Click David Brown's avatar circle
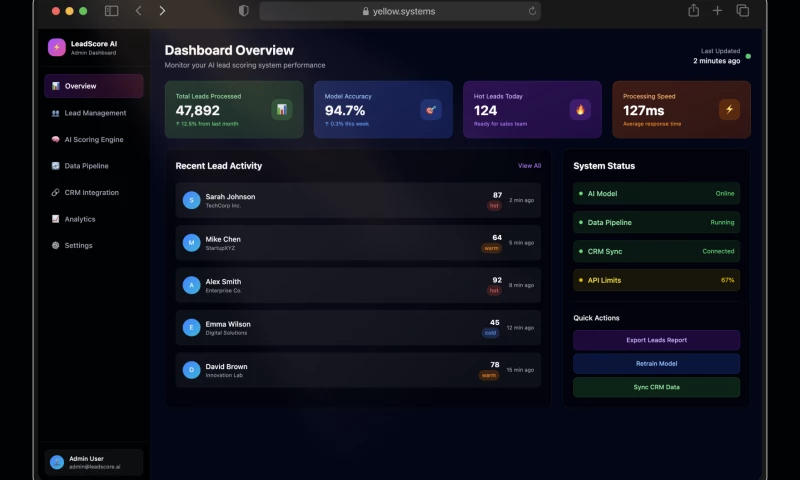 (x=191, y=370)
